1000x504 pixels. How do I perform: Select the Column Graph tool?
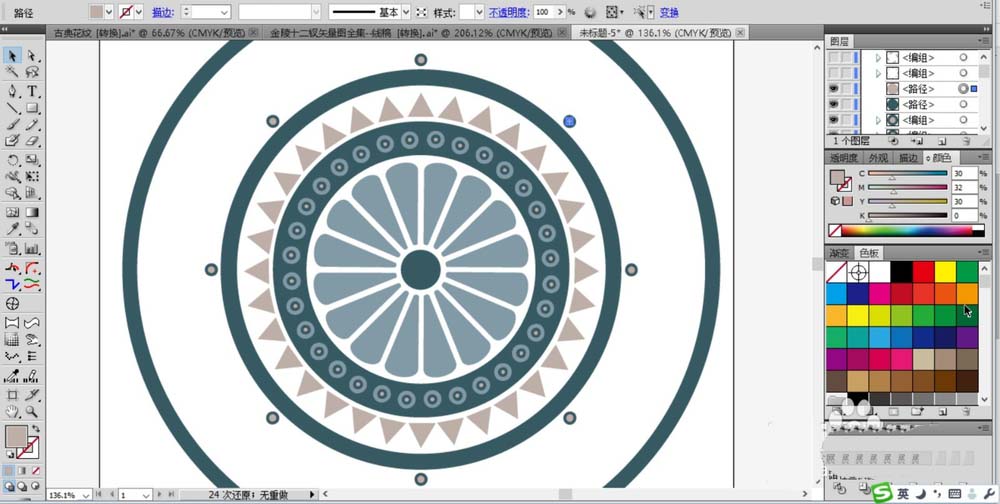tap(32, 248)
